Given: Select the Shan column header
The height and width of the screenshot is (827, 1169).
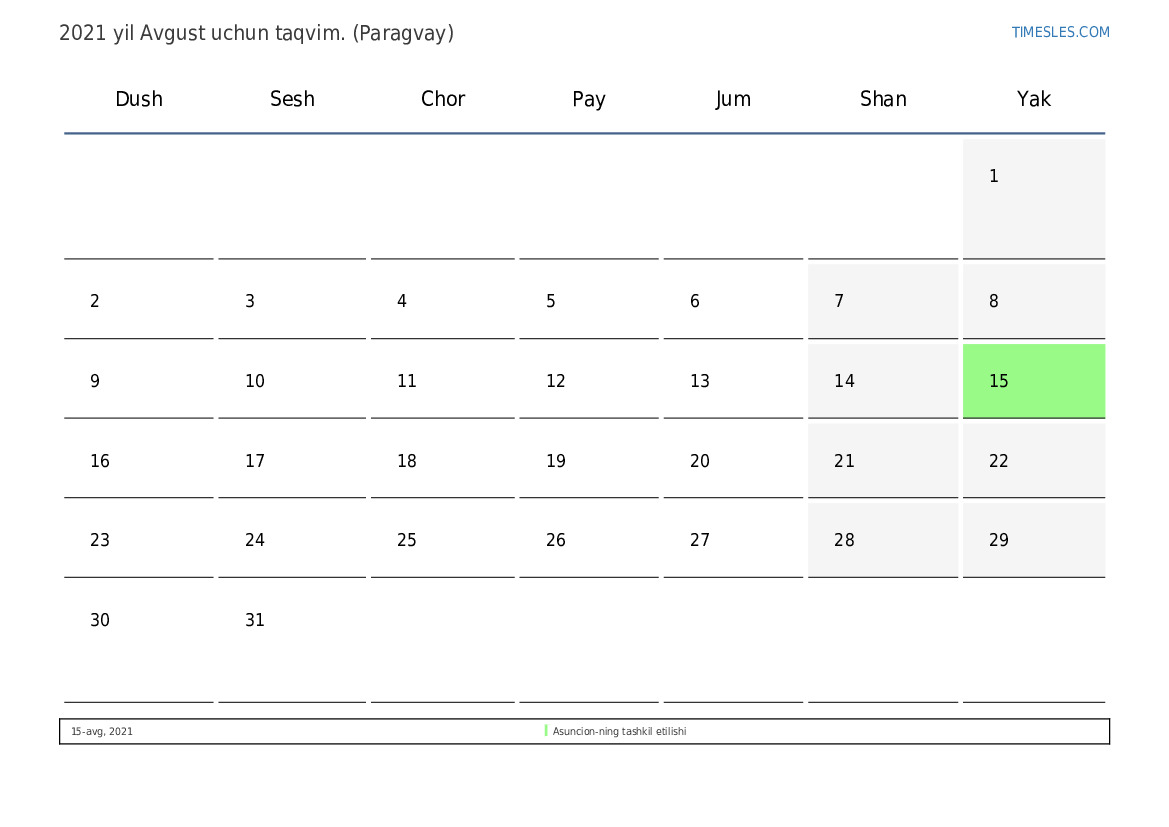Looking at the screenshot, I should 883,99.
